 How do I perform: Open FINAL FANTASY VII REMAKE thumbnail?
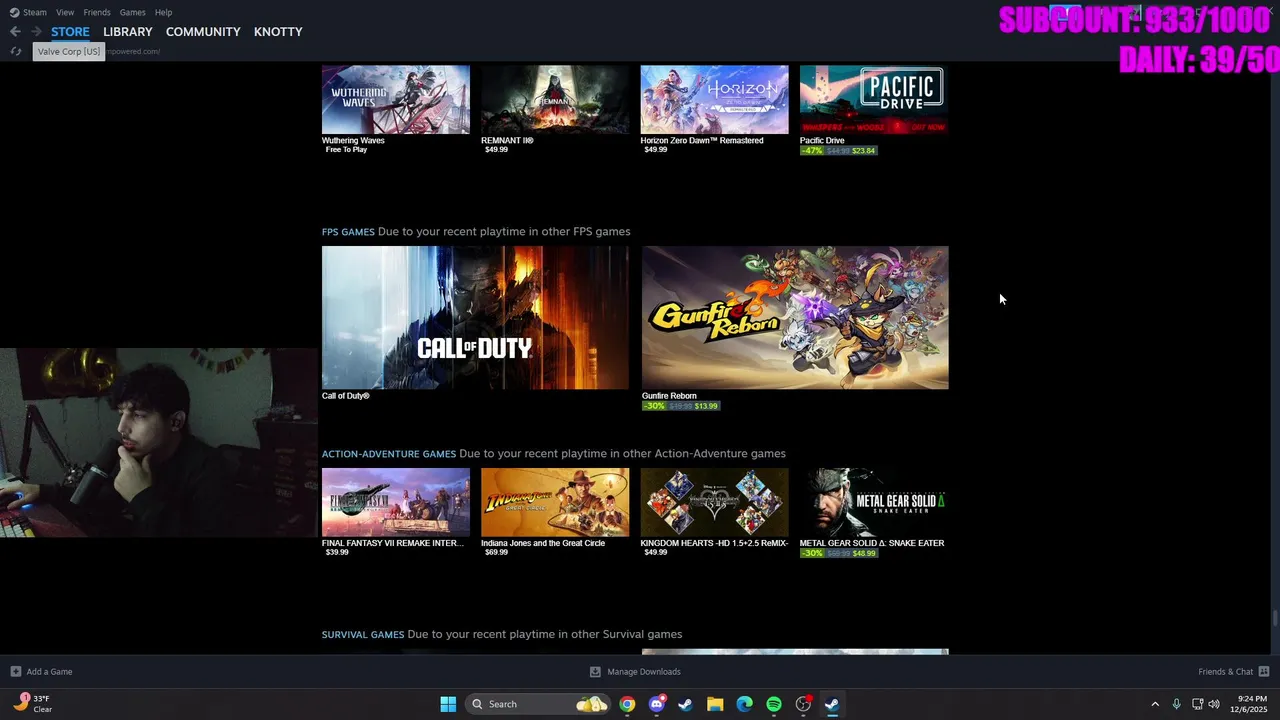[396, 502]
